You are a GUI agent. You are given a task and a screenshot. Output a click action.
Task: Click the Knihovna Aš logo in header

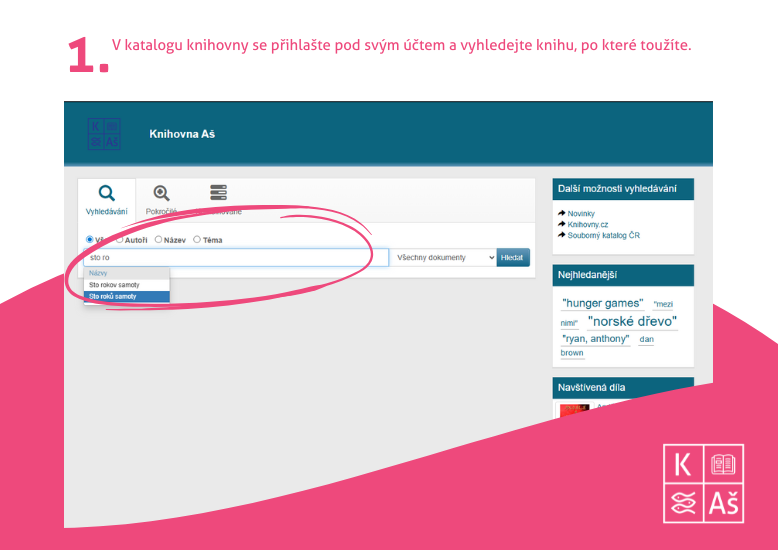104,134
